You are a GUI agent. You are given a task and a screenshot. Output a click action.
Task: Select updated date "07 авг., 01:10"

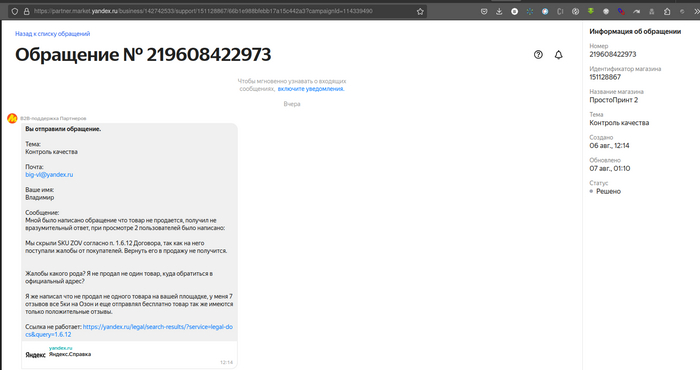(610, 168)
